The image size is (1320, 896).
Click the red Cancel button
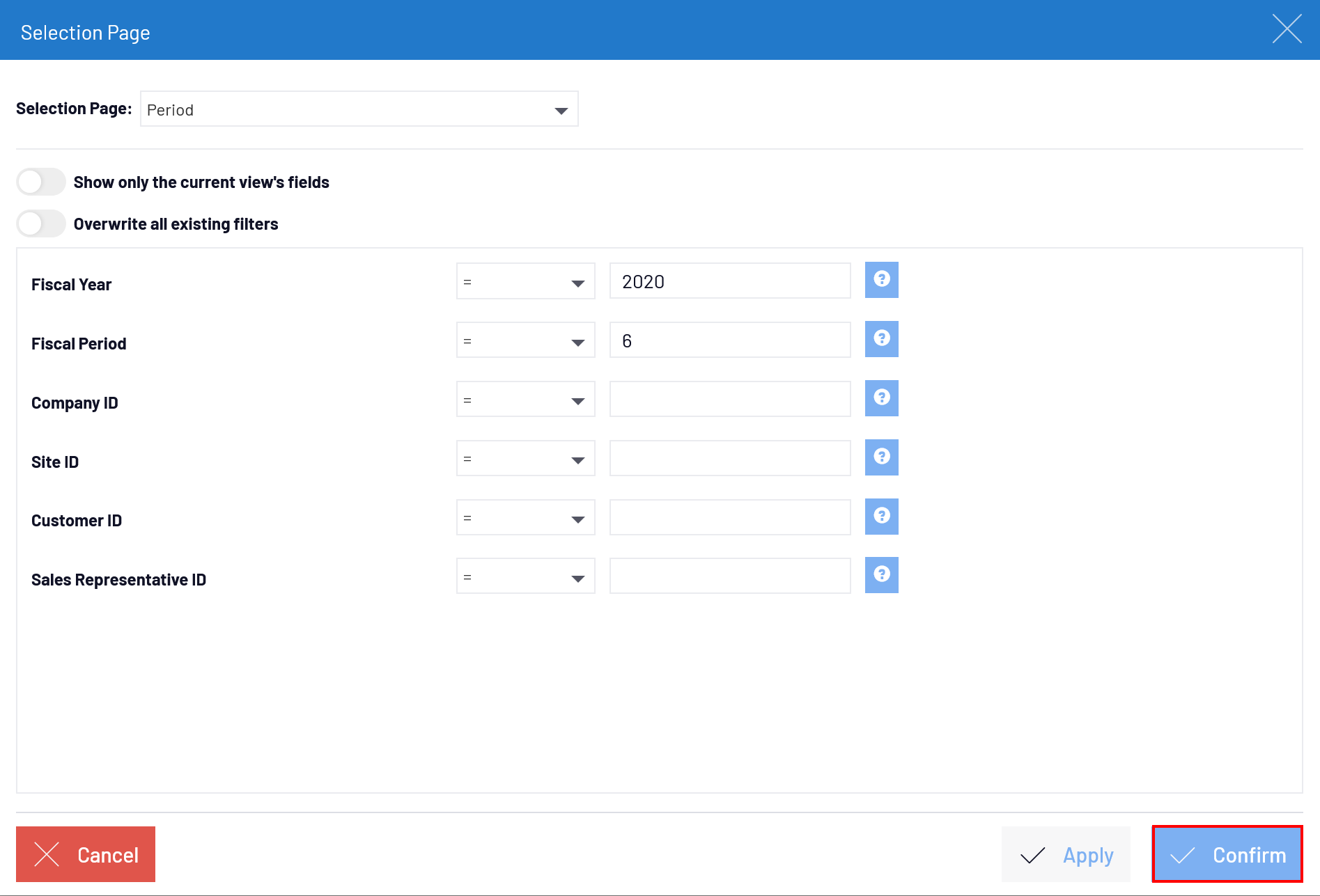[86, 855]
